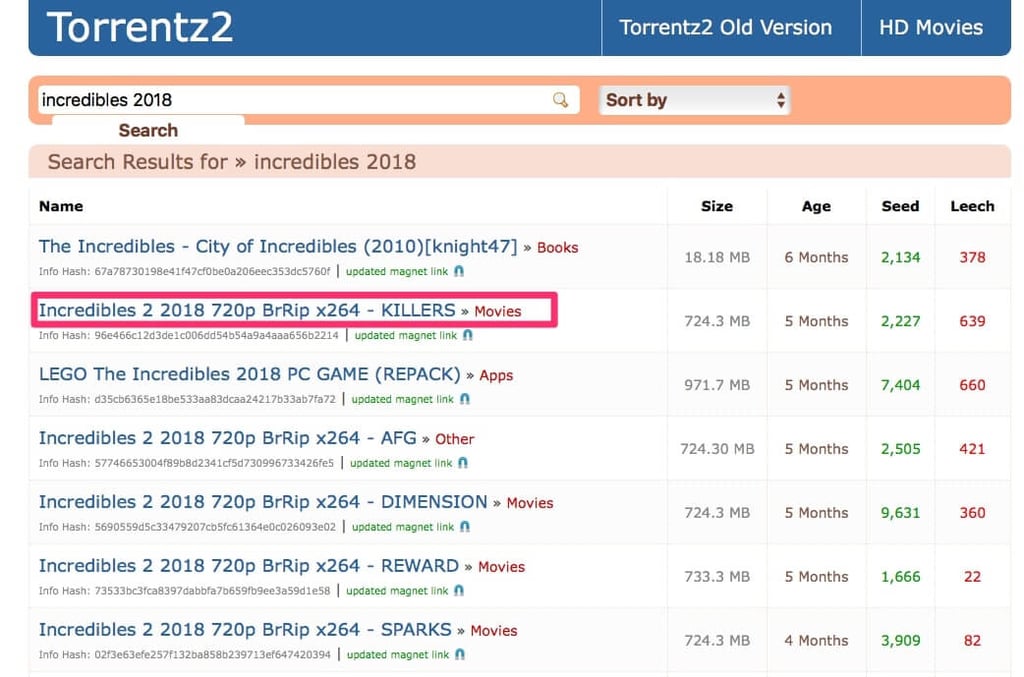Click seed count 7,404

[900, 385]
